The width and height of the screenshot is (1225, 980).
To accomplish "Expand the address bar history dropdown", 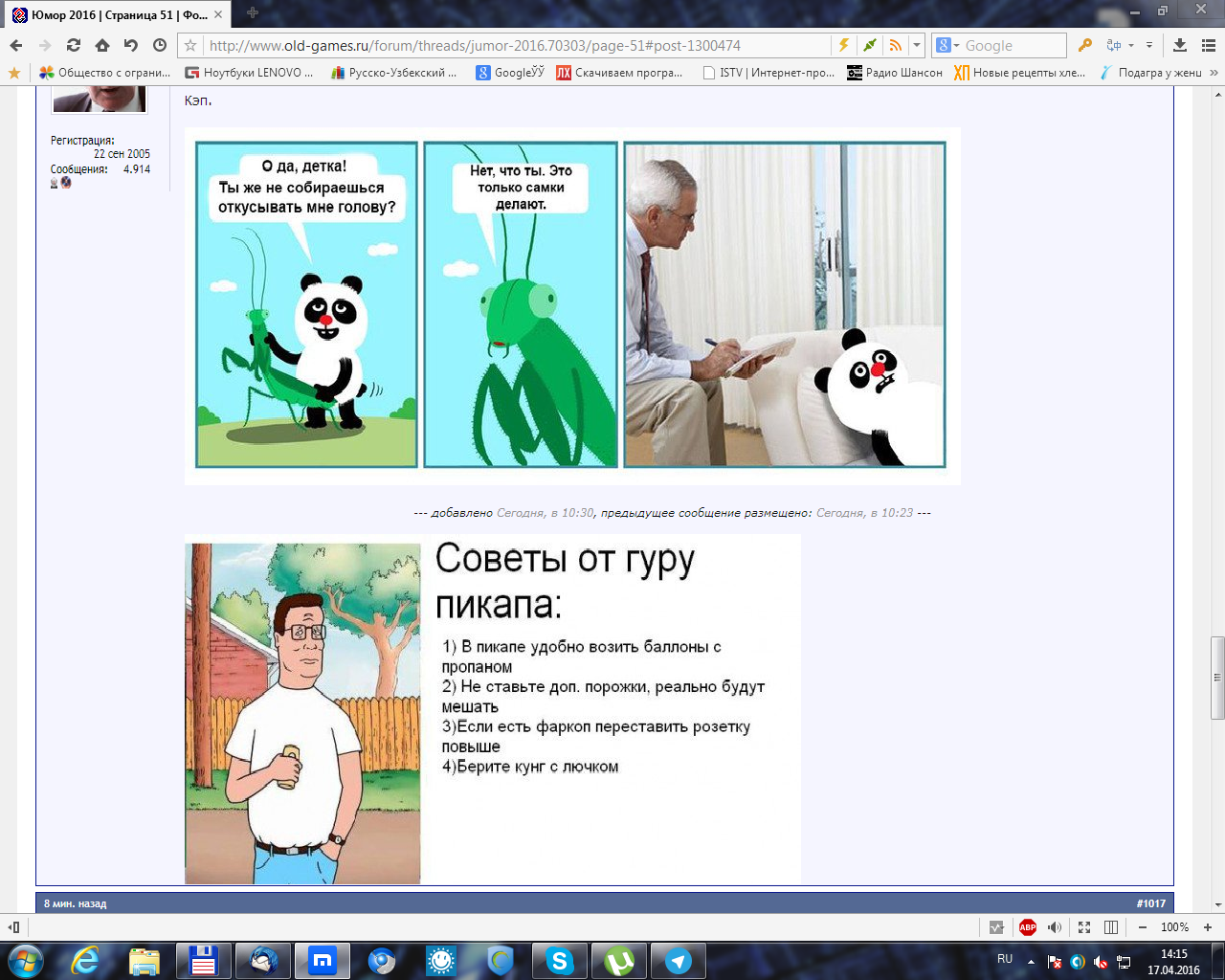I will (917, 45).
